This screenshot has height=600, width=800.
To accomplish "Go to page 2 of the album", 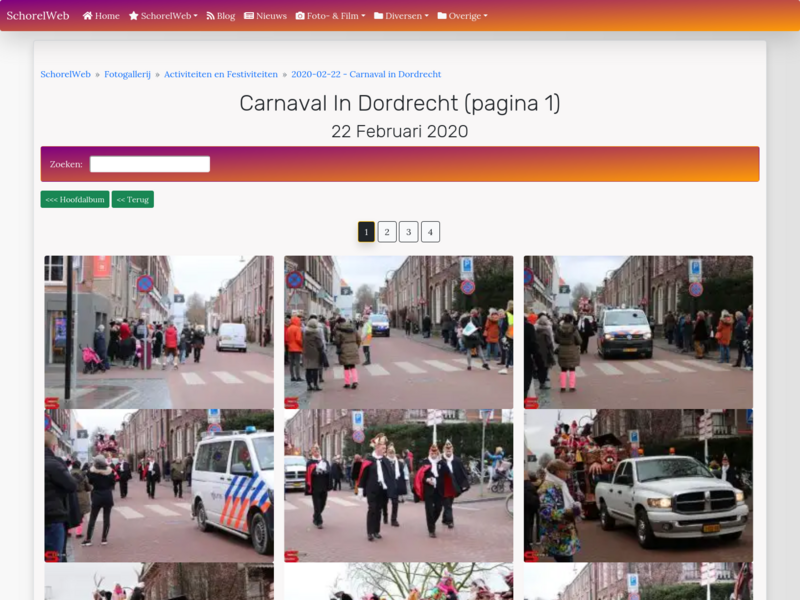I will (x=387, y=232).
